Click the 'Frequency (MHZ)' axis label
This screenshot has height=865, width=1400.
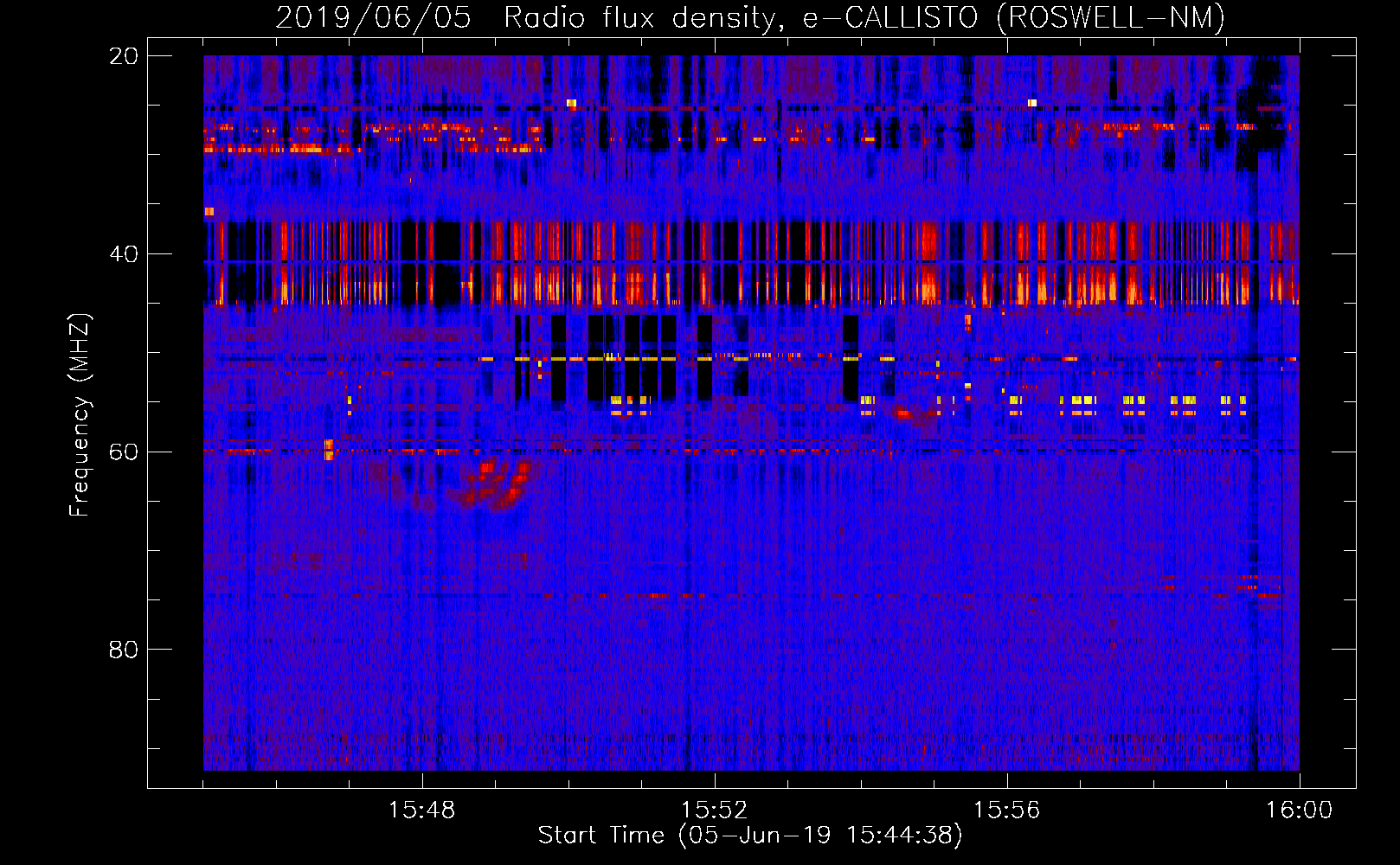(80, 415)
